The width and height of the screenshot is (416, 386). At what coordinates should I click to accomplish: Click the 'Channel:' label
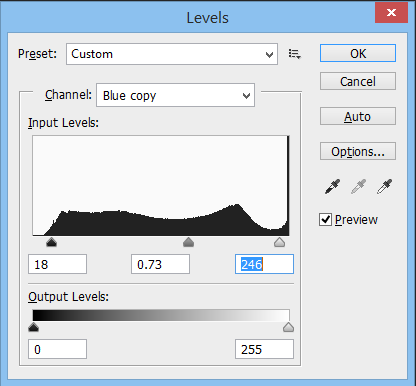coord(68,95)
